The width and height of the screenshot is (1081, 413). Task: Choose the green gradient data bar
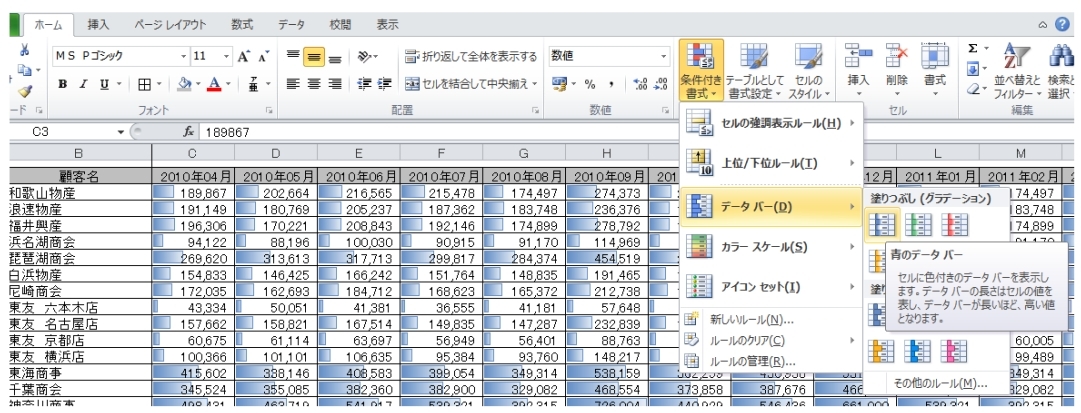coord(918,223)
